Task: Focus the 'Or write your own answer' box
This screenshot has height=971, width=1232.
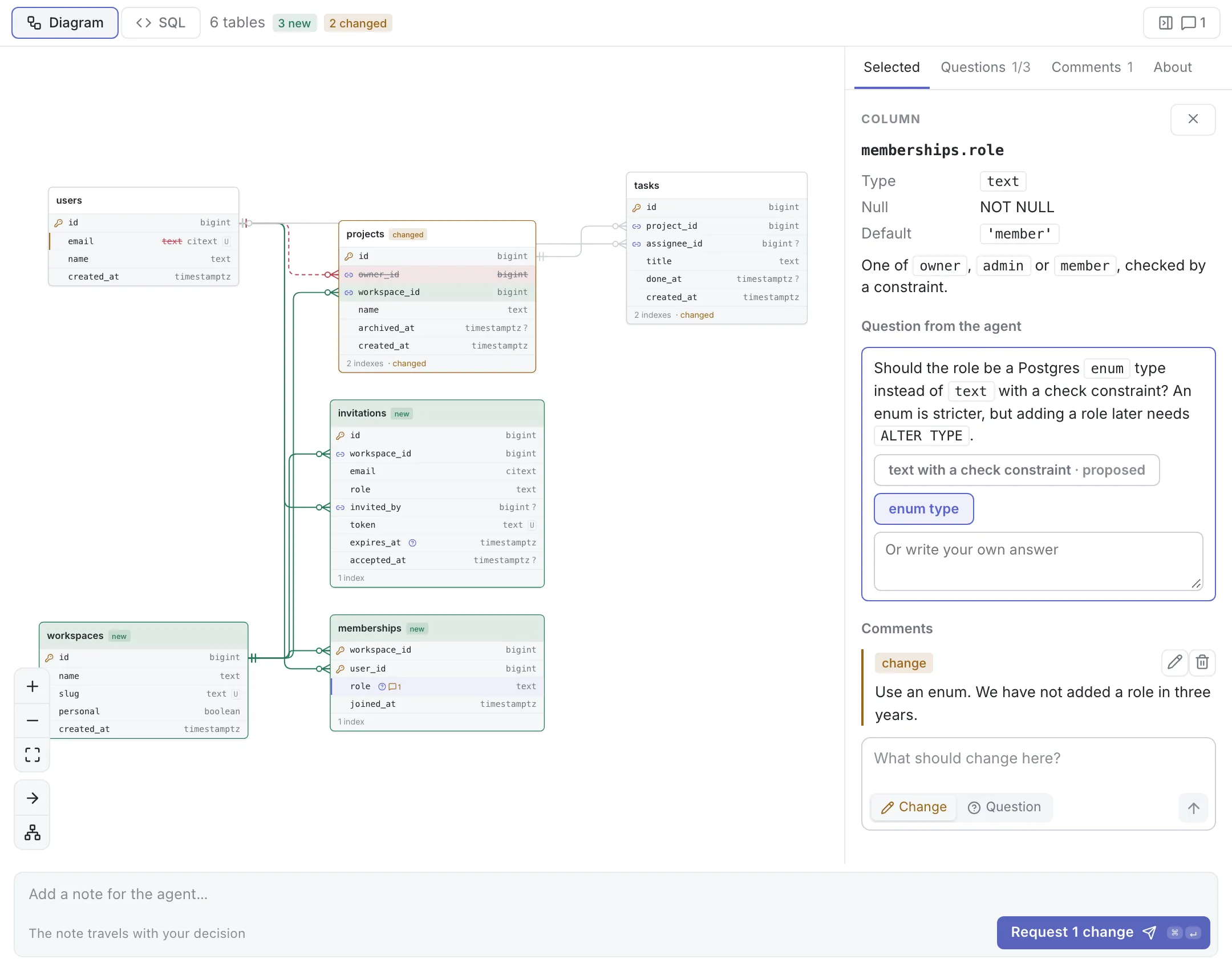Action: point(1038,561)
